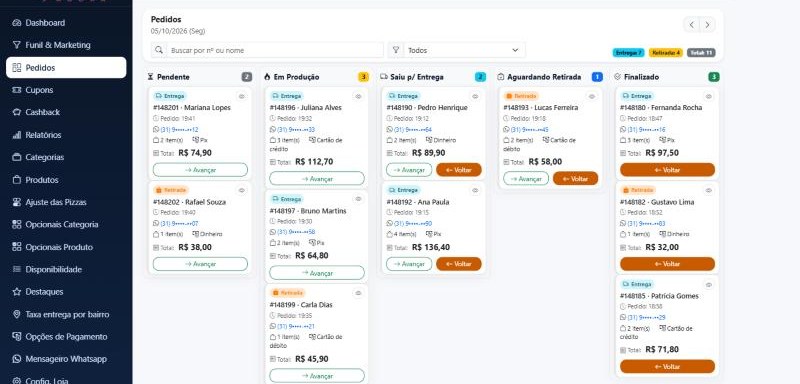Open Funil & Marketing section
Image resolution: width=800 pixels, height=384 pixels.
coord(66,45)
